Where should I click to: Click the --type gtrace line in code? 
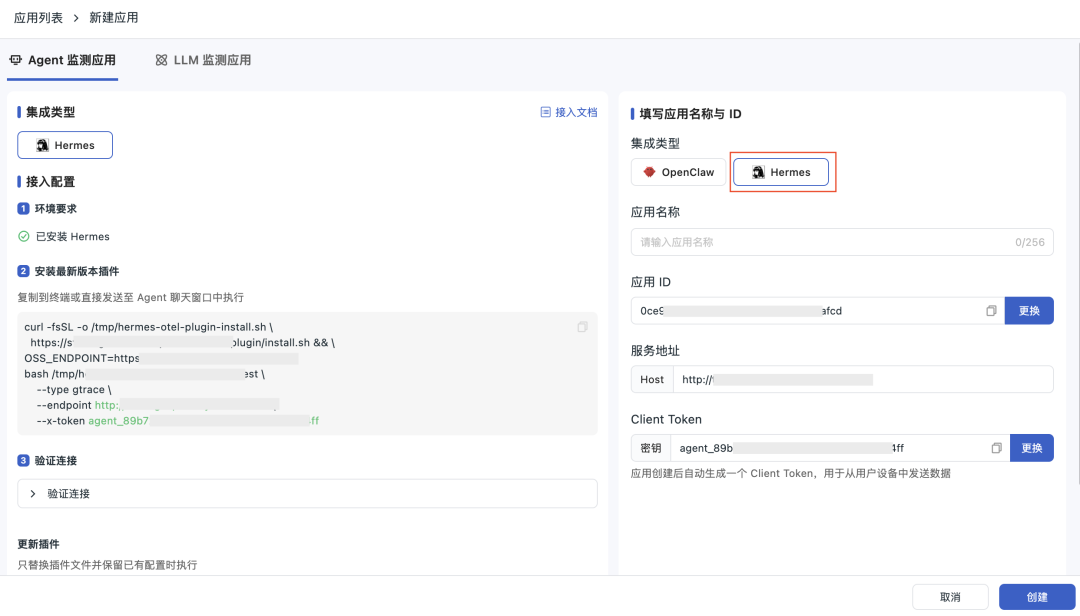[x=74, y=389]
